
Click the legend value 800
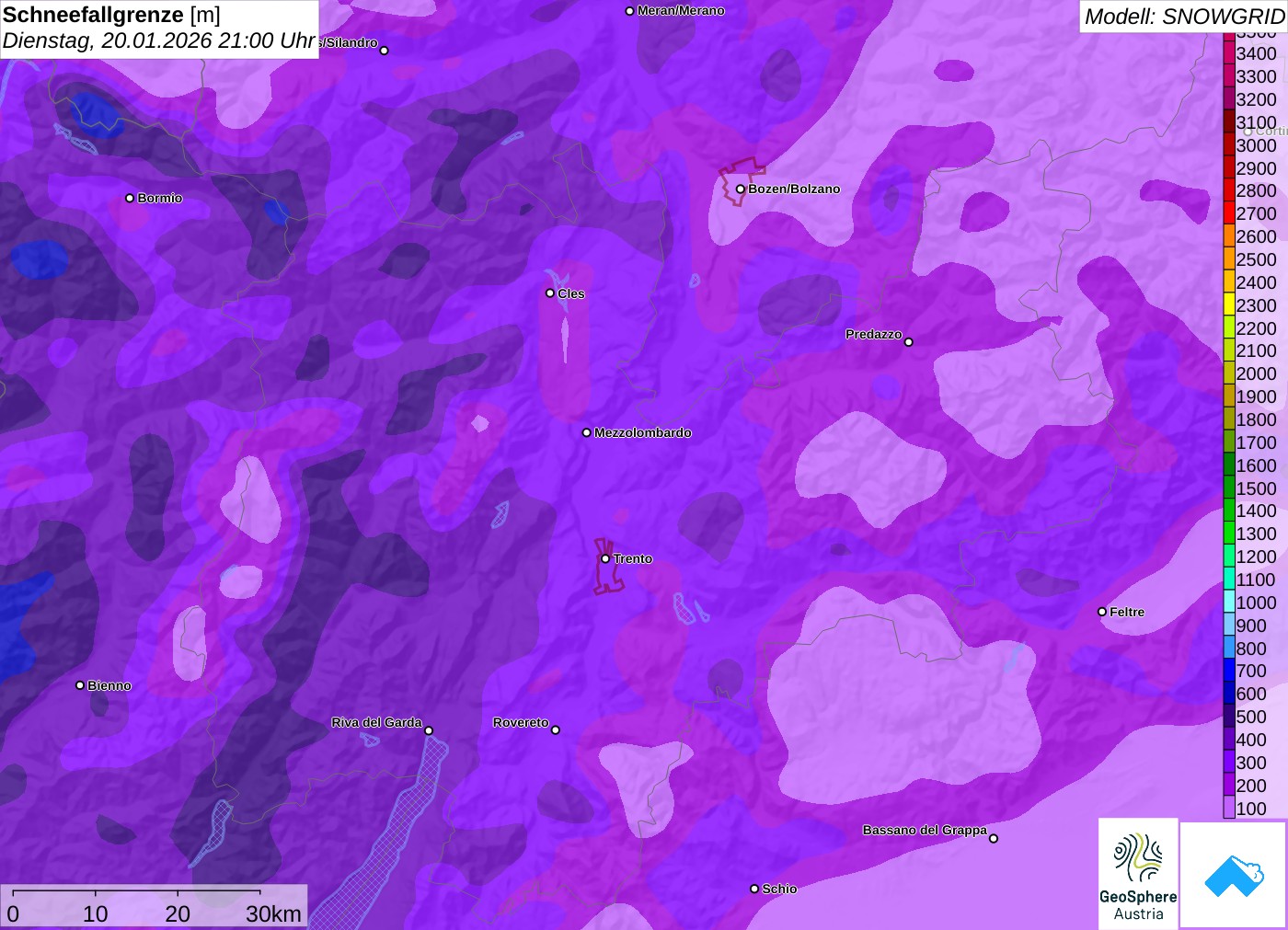tap(1251, 649)
